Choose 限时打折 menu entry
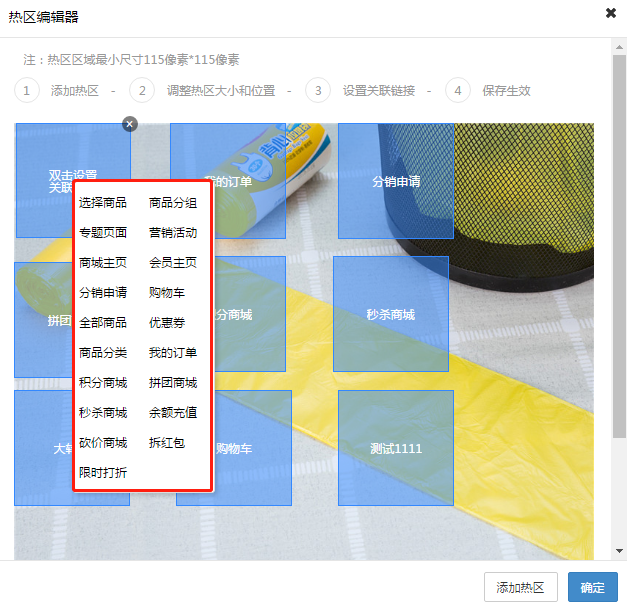 [103, 473]
